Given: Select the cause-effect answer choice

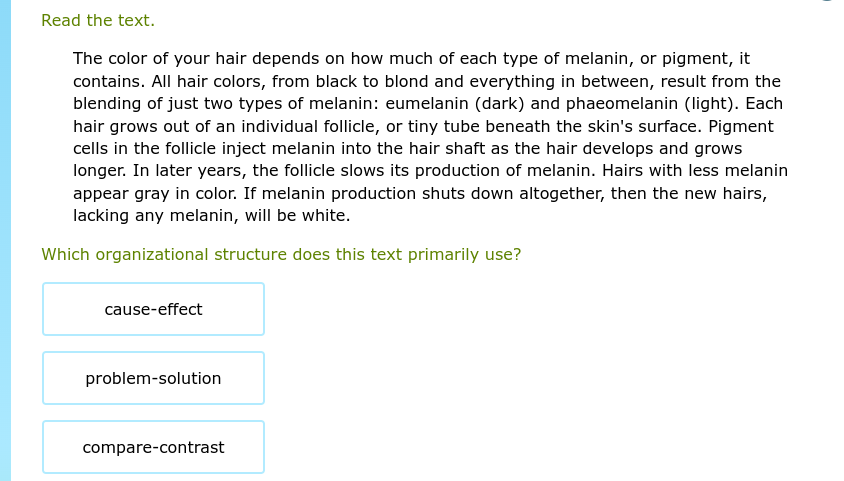Looking at the screenshot, I should (153, 309).
